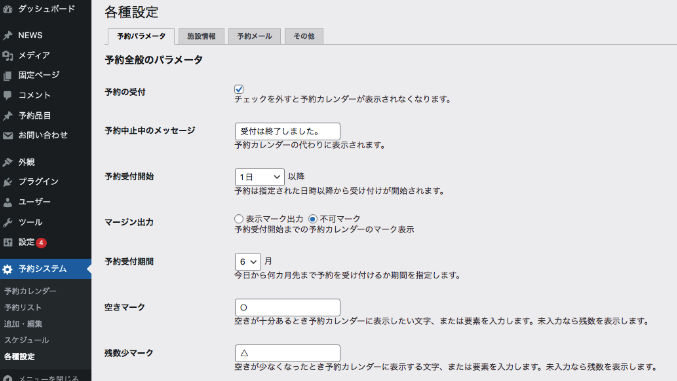Click the 予約中止中のメッセージ text field
677x381 pixels.
(x=288, y=131)
